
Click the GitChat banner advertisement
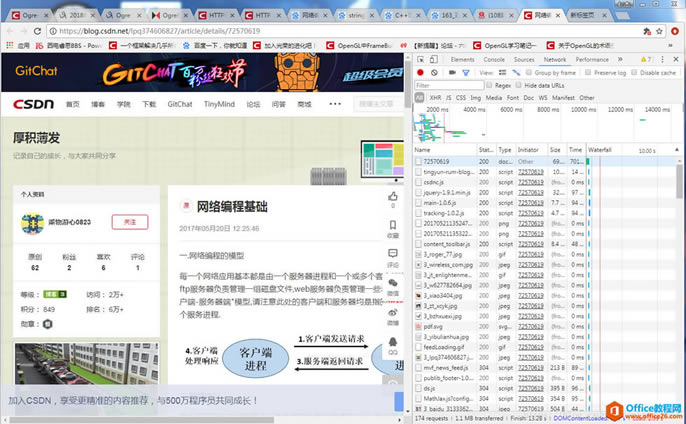(x=202, y=72)
